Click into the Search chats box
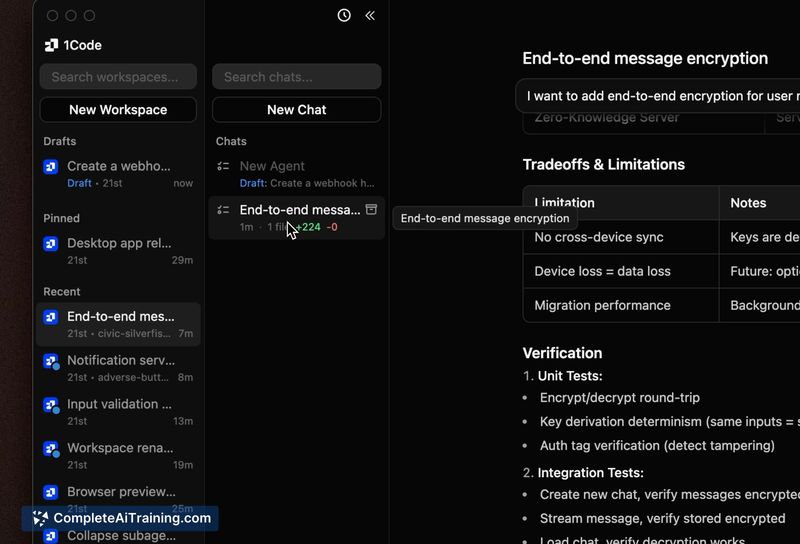The width and height of the screenshot is (800, 544). (x=296, y=77)
